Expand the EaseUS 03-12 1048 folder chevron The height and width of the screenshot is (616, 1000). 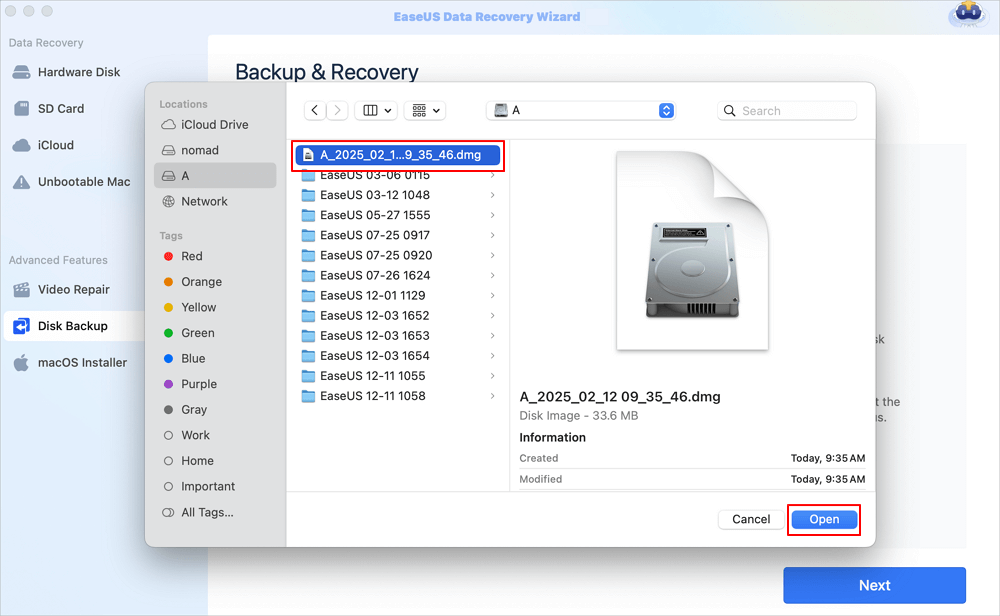(x=492, y=195)
